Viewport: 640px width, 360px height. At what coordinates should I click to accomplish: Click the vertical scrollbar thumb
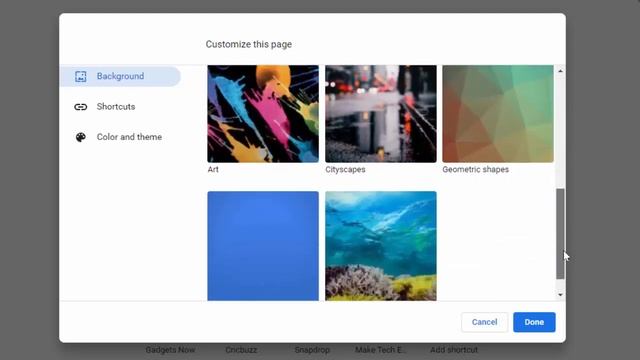560,234
